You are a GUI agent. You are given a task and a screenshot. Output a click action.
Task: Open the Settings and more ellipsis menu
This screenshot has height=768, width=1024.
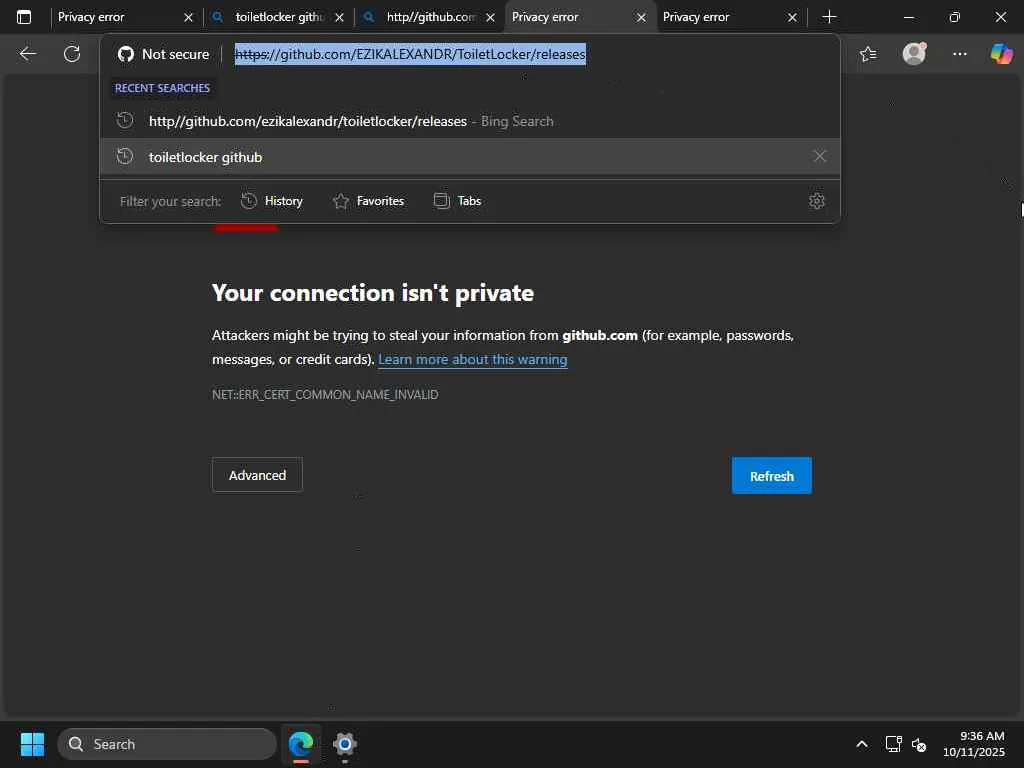click(959, 54)
